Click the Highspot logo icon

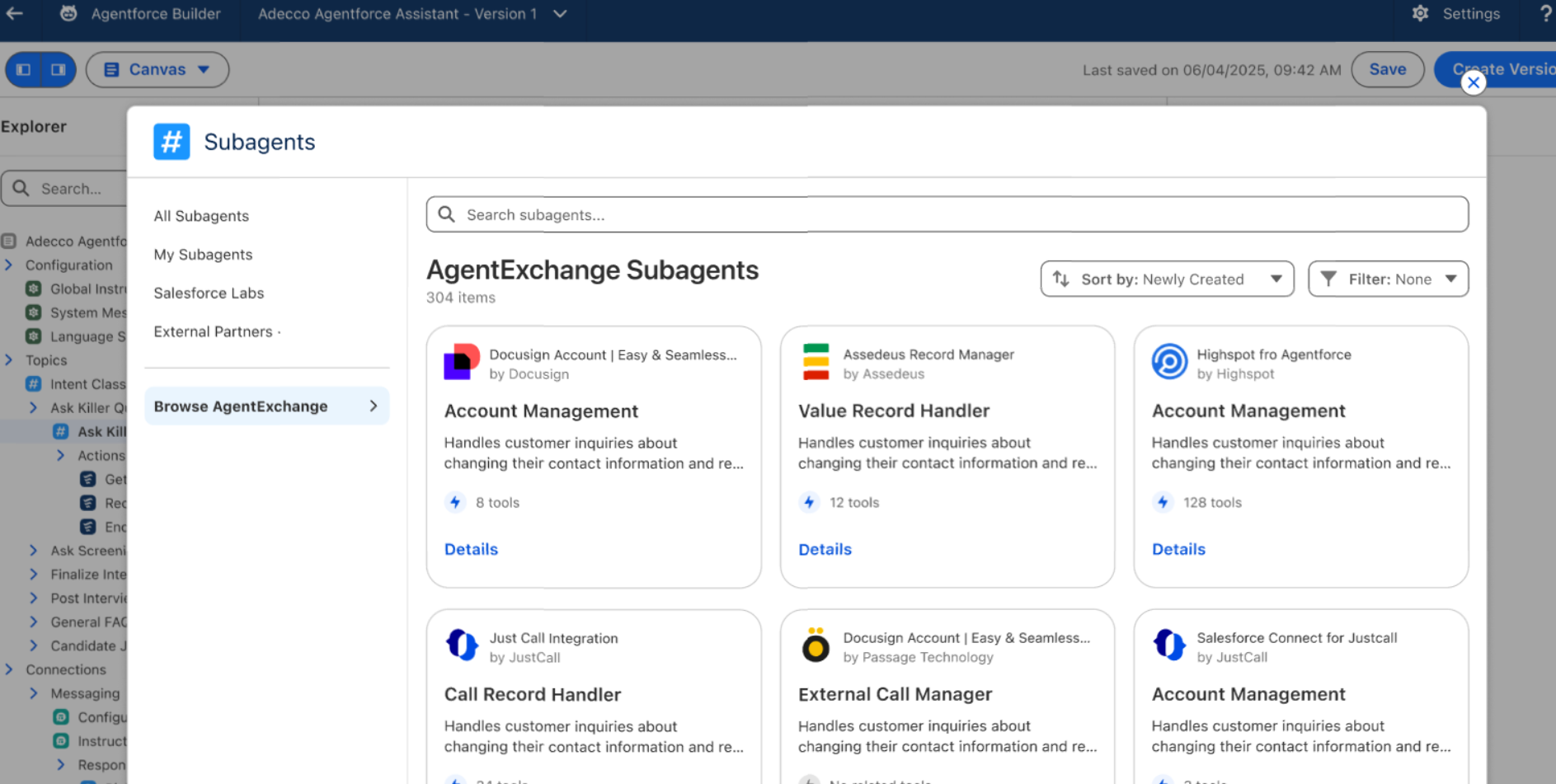click(x=1169, y=362)
